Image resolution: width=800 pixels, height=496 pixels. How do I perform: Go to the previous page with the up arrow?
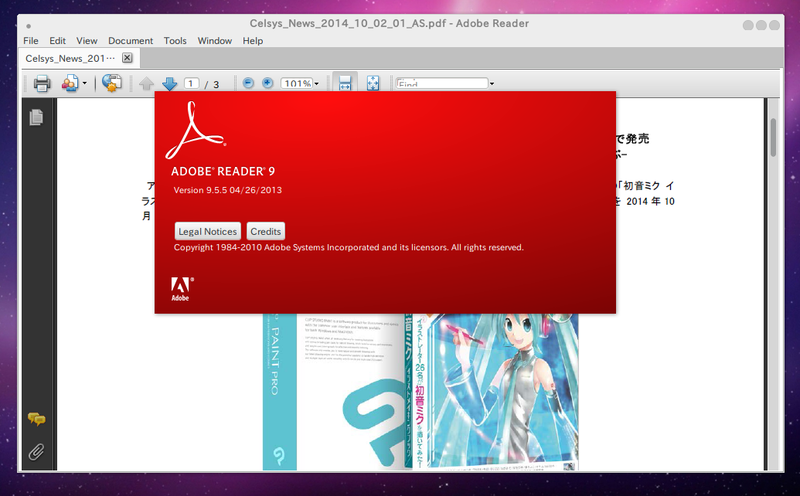tap(146, 83)
